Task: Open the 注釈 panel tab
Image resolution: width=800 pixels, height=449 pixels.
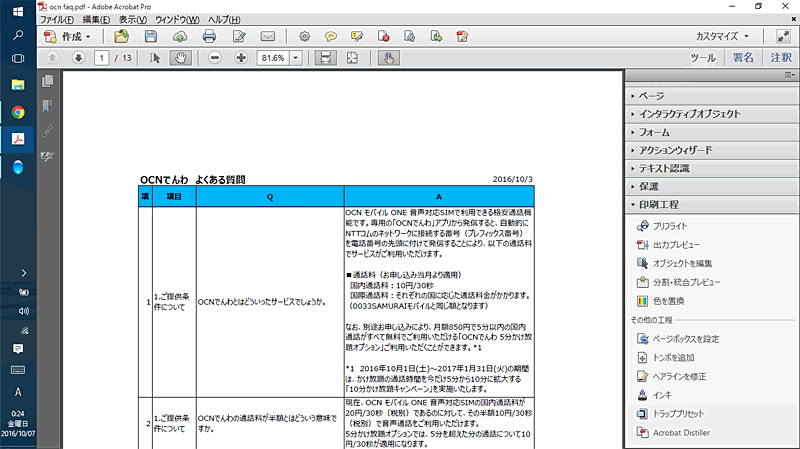Action: (781, 58)
